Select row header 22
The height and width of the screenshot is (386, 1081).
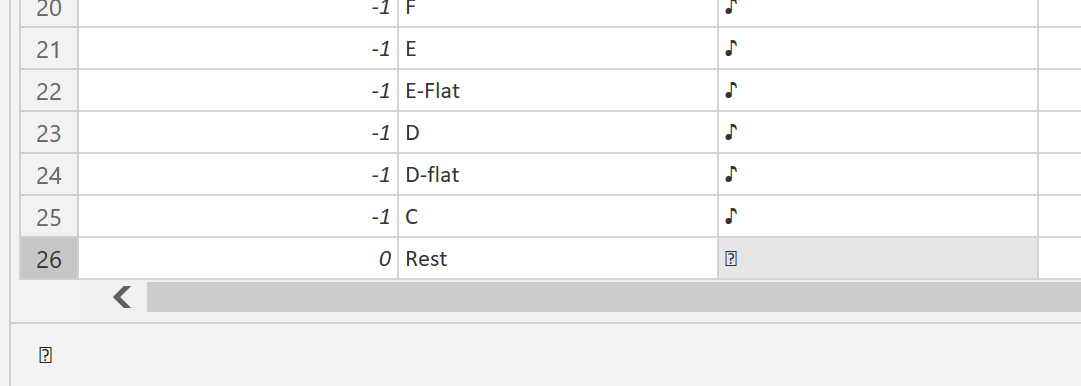49,90
